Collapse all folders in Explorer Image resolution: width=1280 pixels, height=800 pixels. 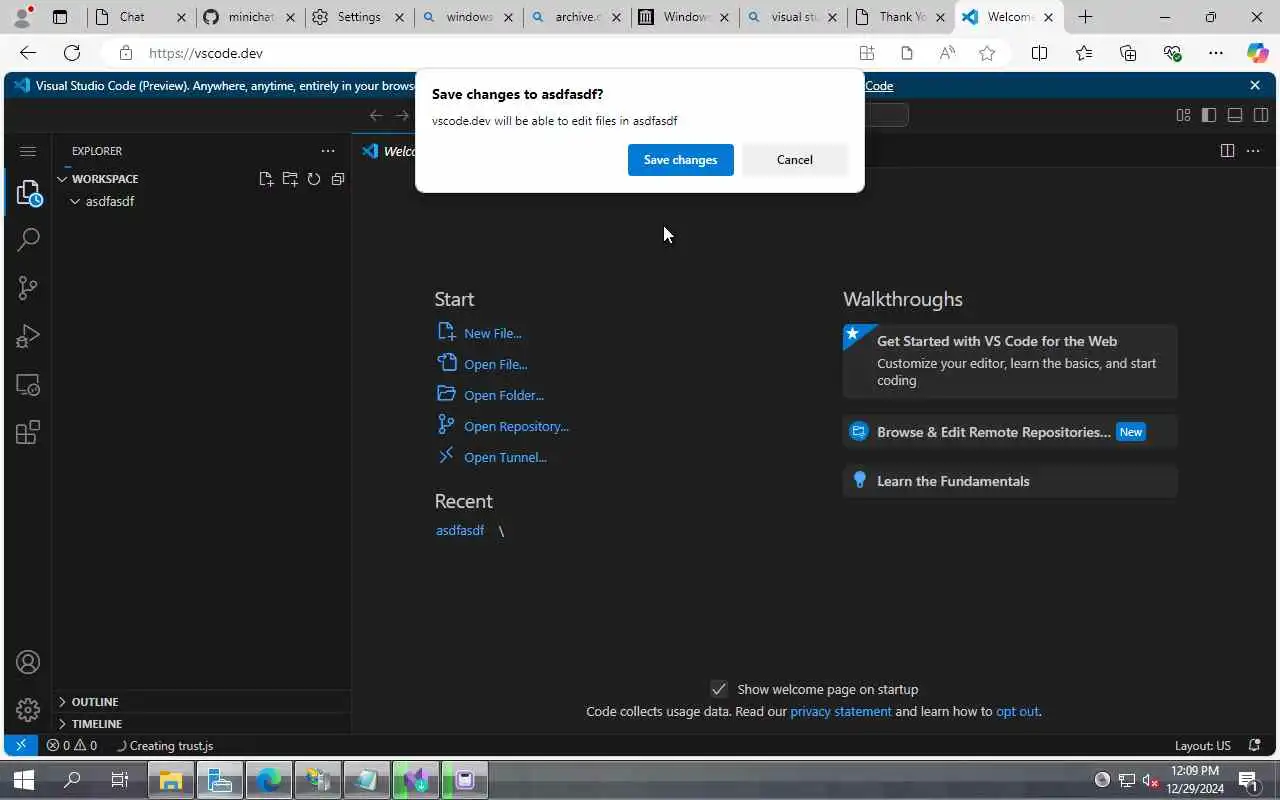pos(338,179)
